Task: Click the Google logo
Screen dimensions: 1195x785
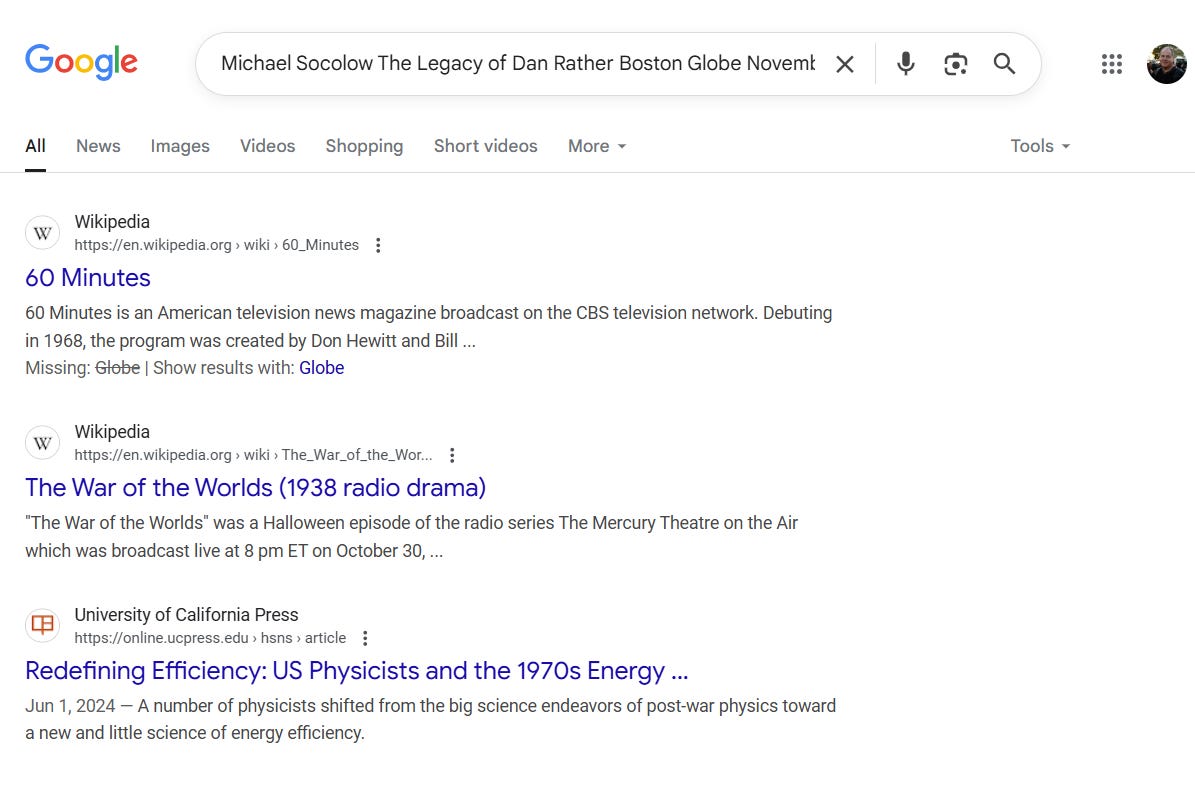Action: point(81,62)
